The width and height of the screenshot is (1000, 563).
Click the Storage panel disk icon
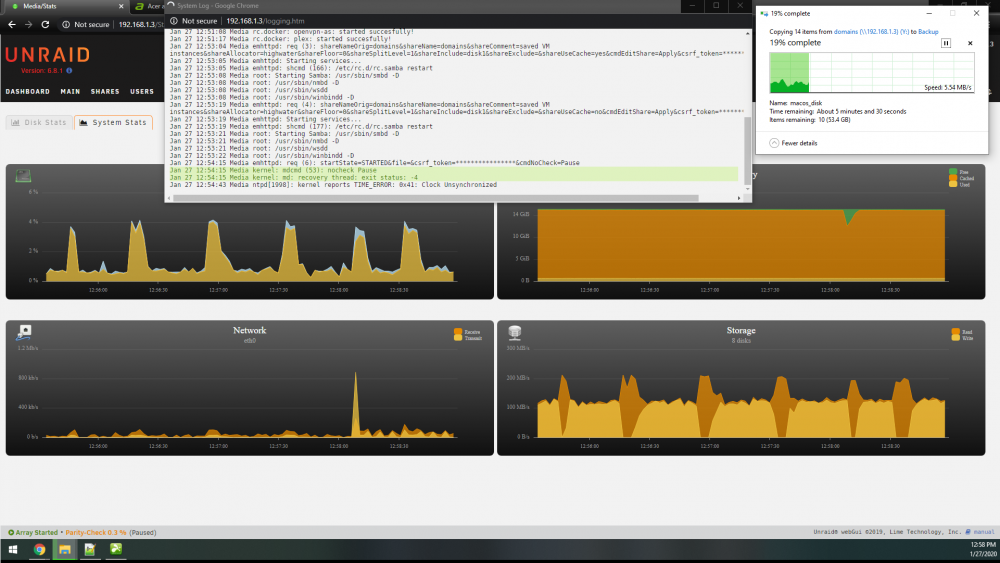click(515, 332)
